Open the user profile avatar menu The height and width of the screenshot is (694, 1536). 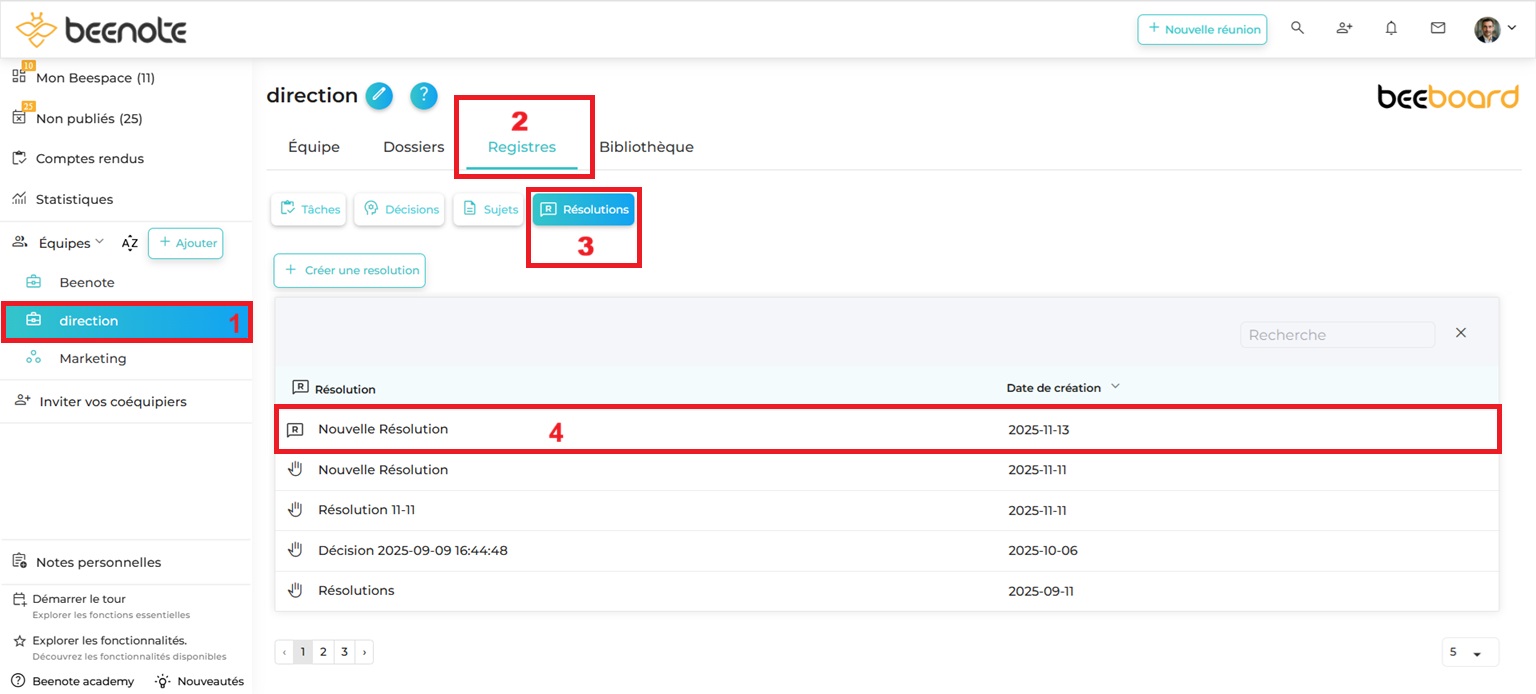(1494, 29)
